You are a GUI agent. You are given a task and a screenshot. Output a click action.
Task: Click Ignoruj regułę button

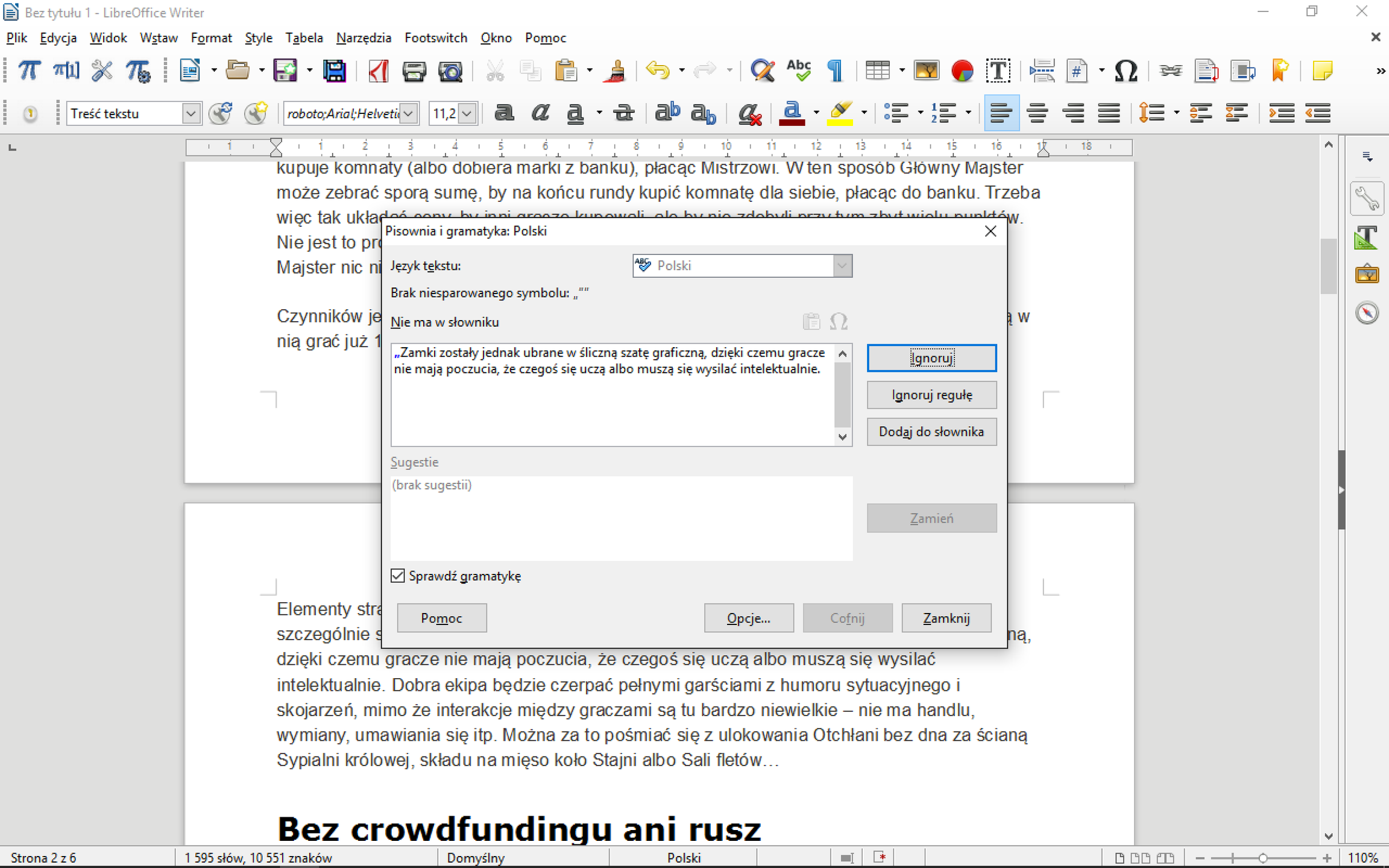click(931, 395)
